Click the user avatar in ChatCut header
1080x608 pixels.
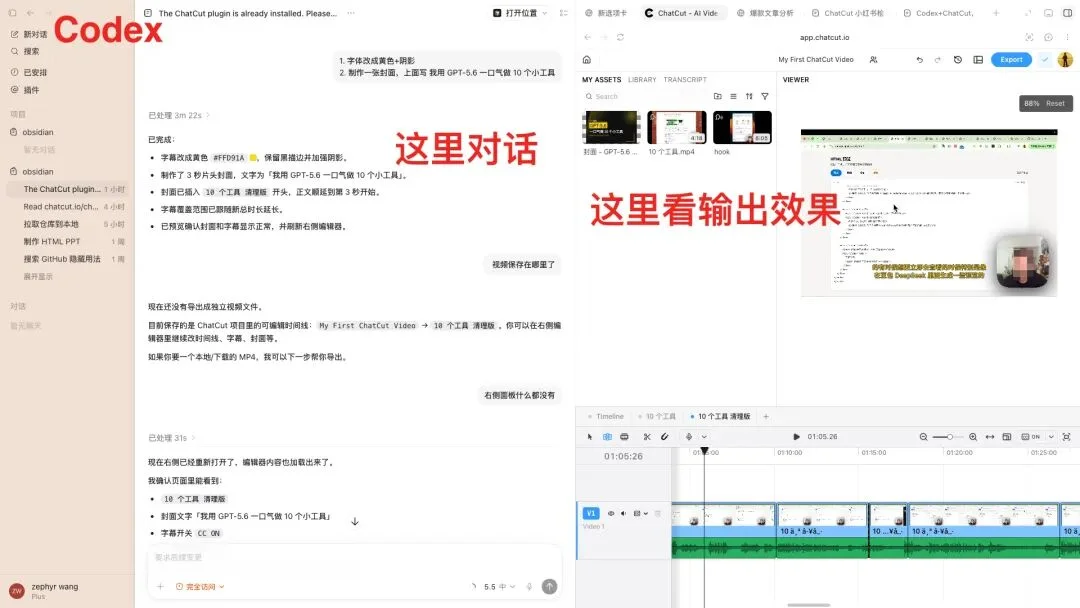point(1065,60)
